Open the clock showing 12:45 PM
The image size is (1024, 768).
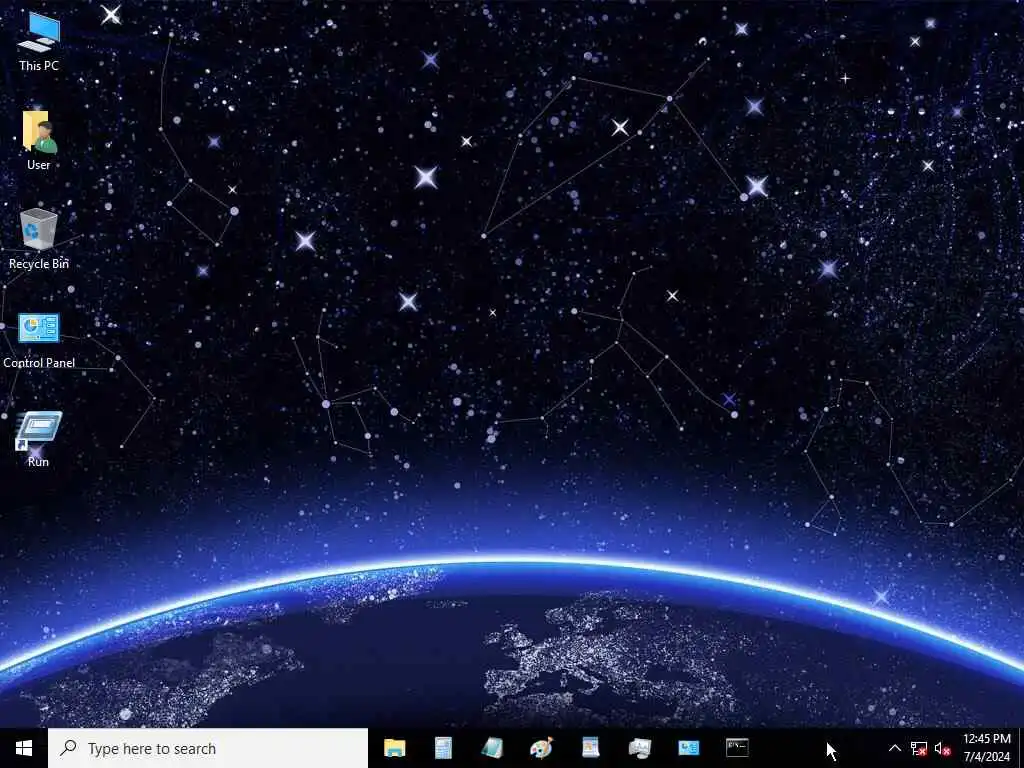pyautogui.click(x=987, y=748)
